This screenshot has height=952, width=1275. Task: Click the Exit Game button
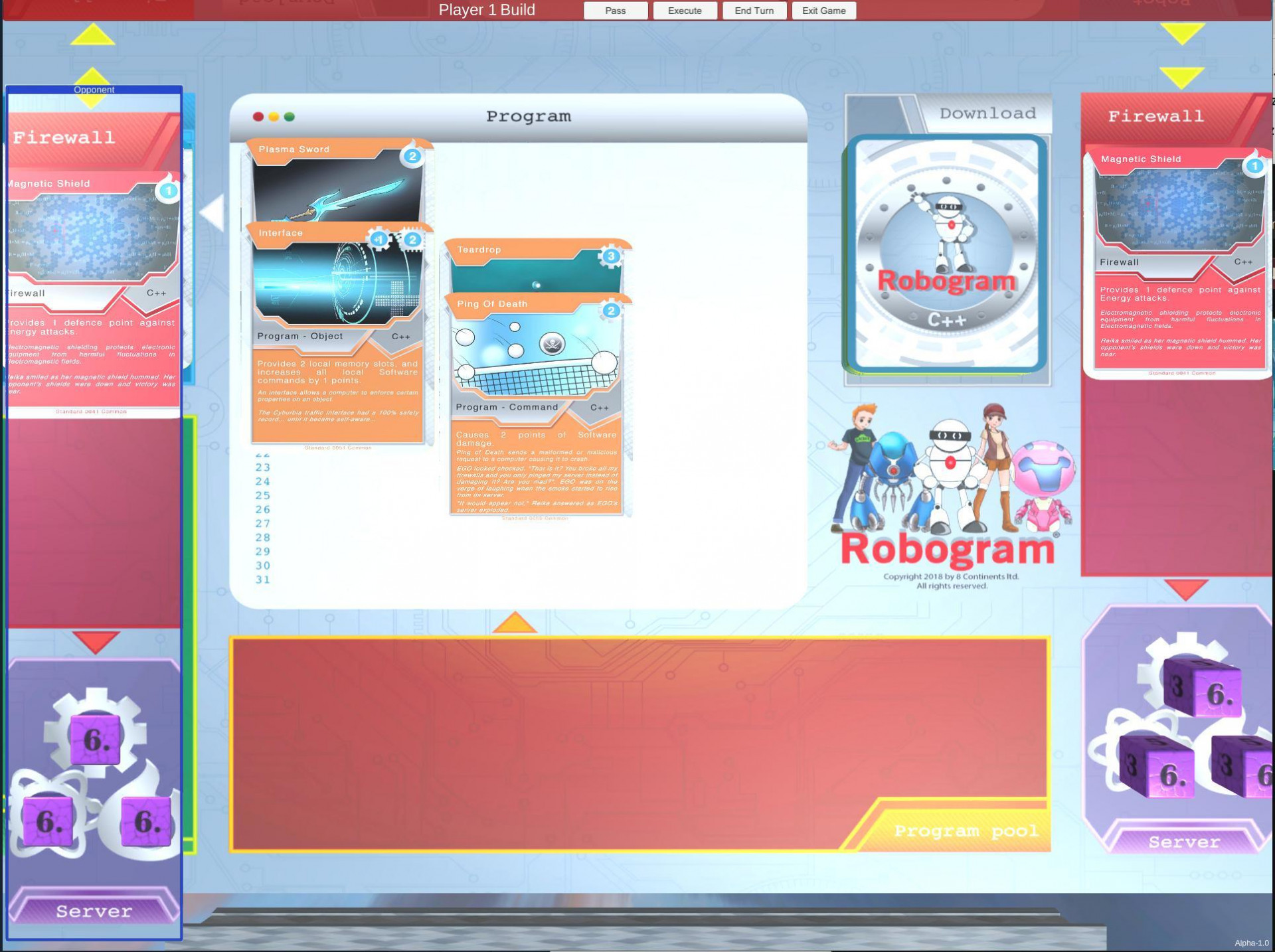(823, 11)
